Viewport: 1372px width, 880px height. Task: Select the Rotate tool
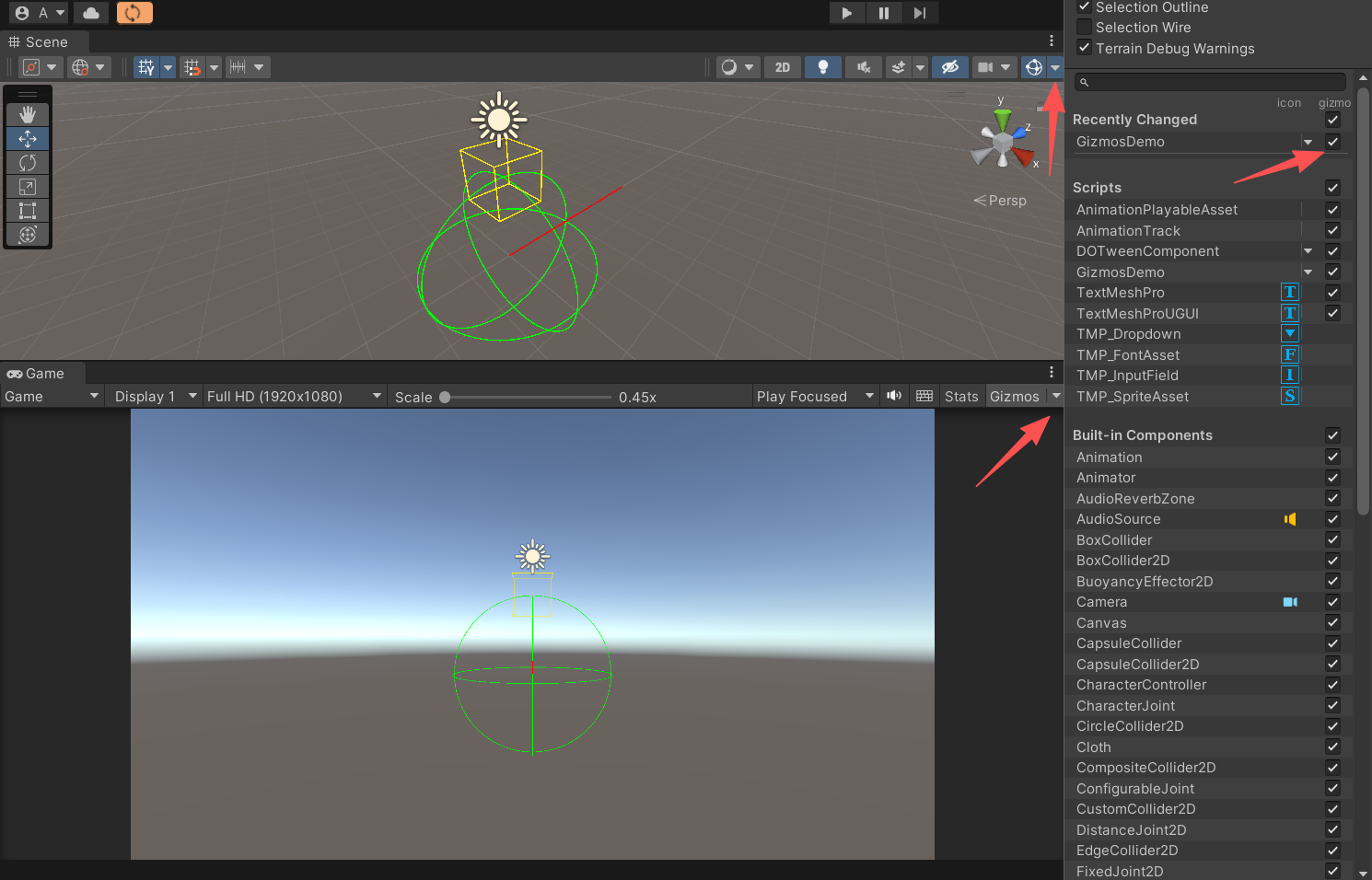27,162
